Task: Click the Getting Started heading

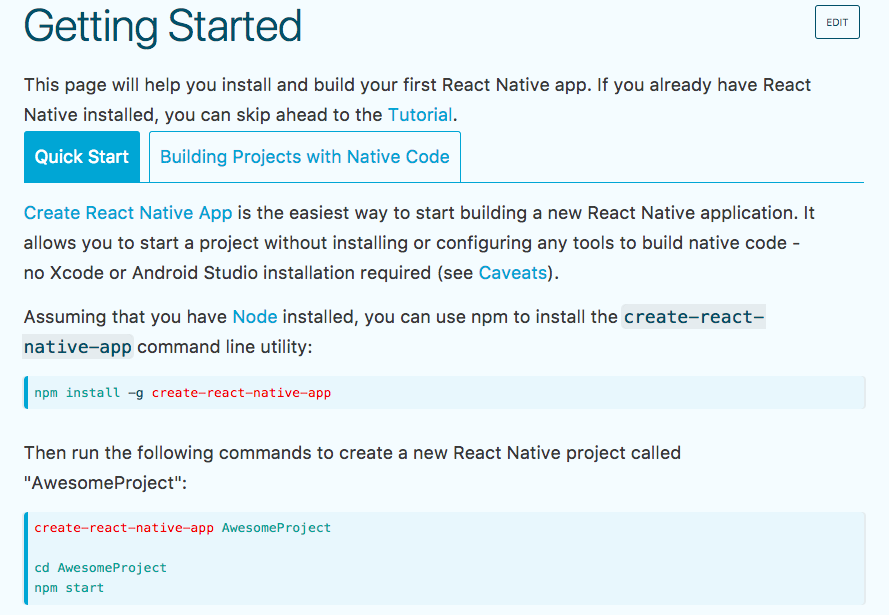Action: click(162, 26)
